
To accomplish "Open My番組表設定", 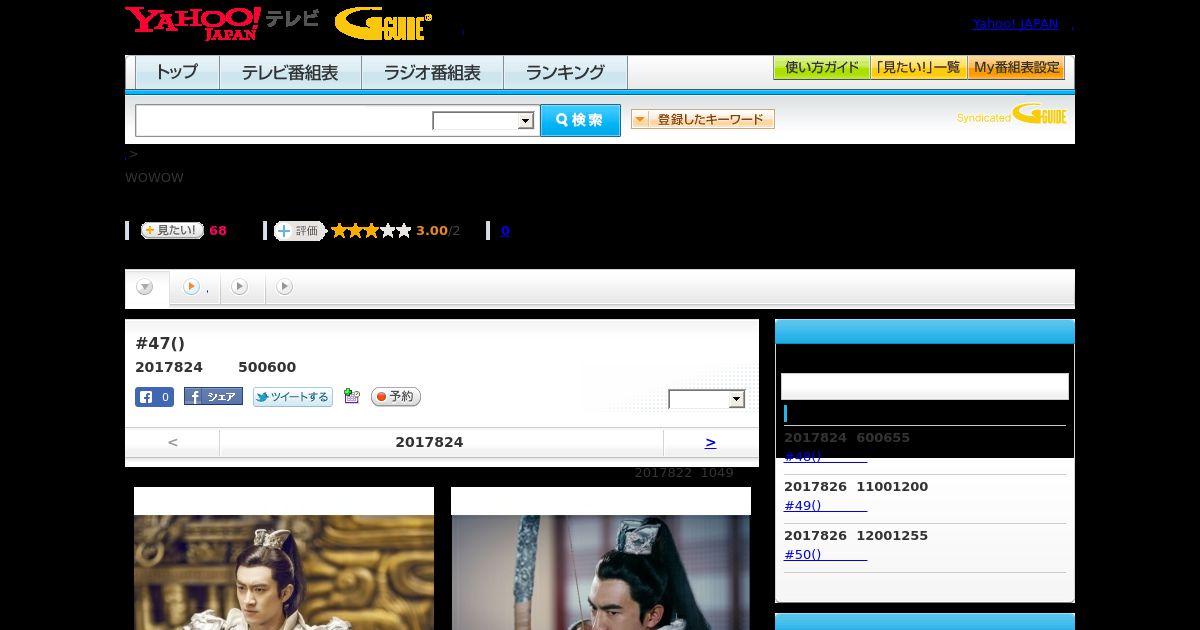I will 1016,68.
